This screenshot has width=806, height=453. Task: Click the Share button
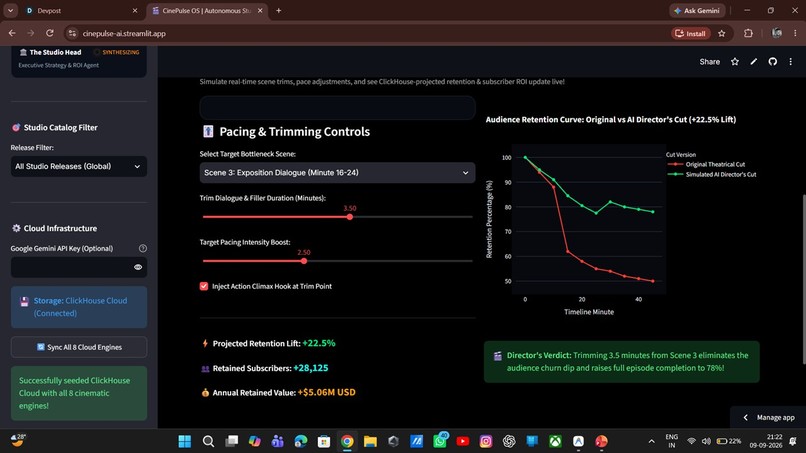709,62
